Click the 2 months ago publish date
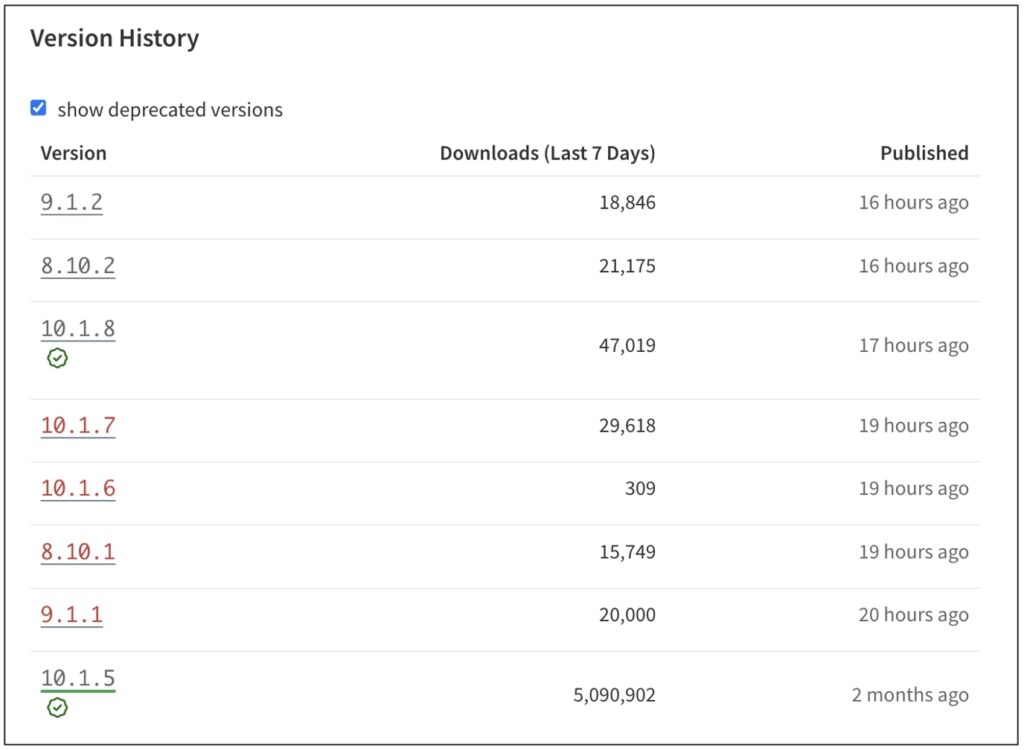The image size is (1024, 750). [x=908, y=694]
